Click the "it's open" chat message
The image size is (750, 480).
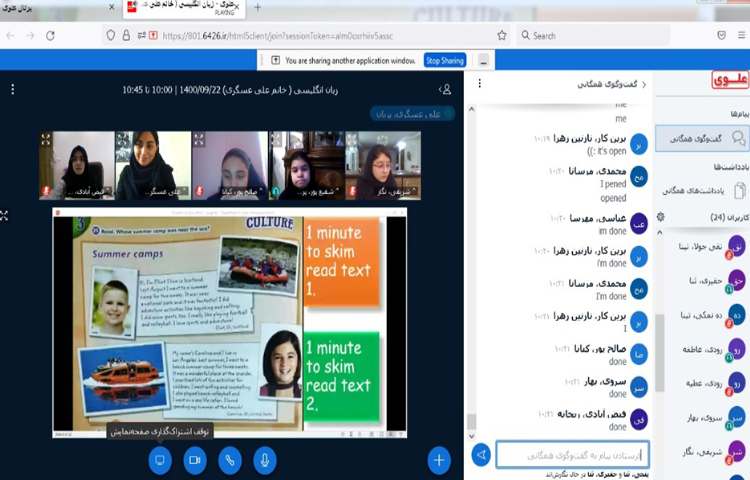pyautogui.click(x=607, y=151)
